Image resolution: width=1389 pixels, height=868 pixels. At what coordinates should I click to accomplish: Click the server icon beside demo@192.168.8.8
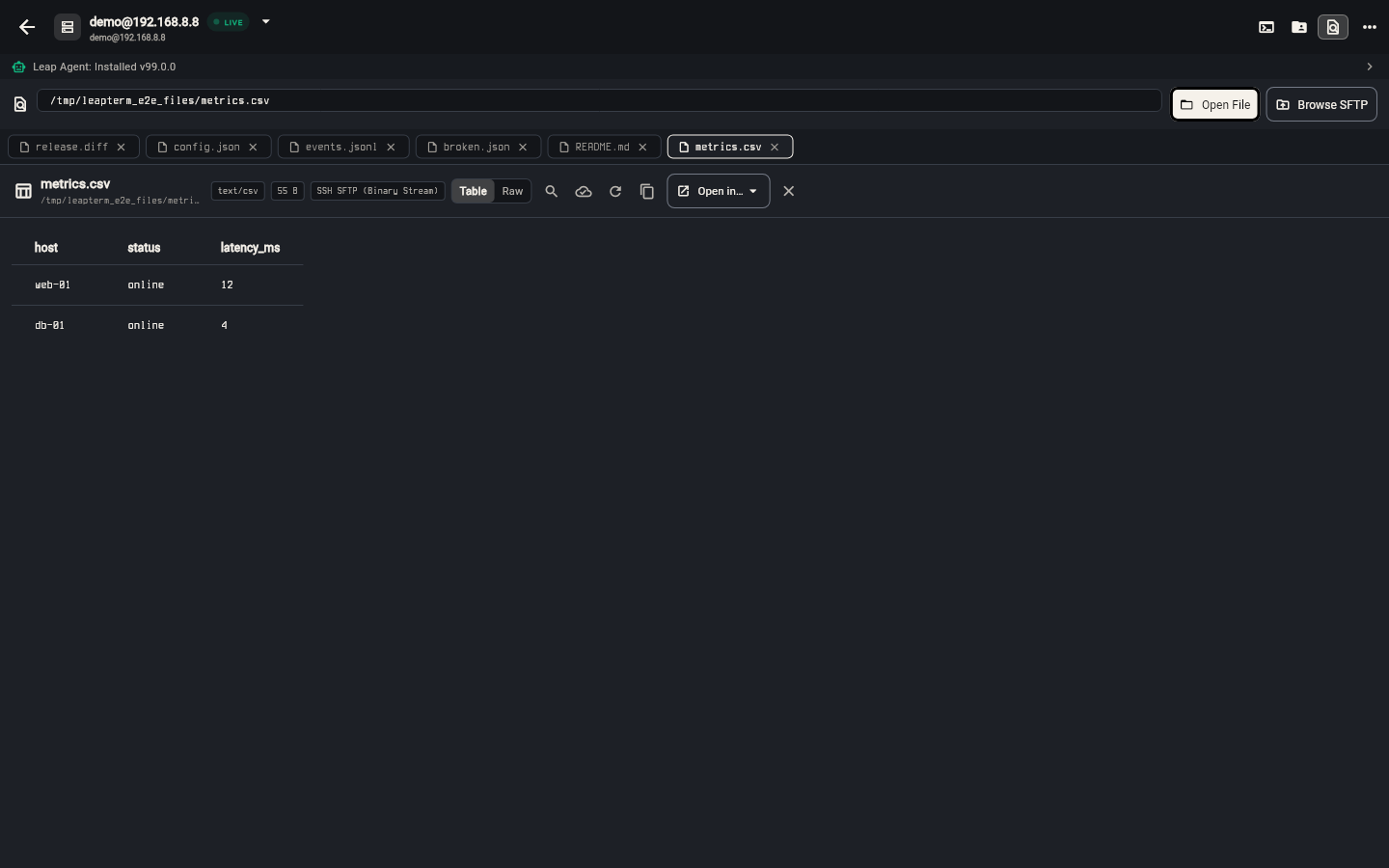(x=68, y=27)
